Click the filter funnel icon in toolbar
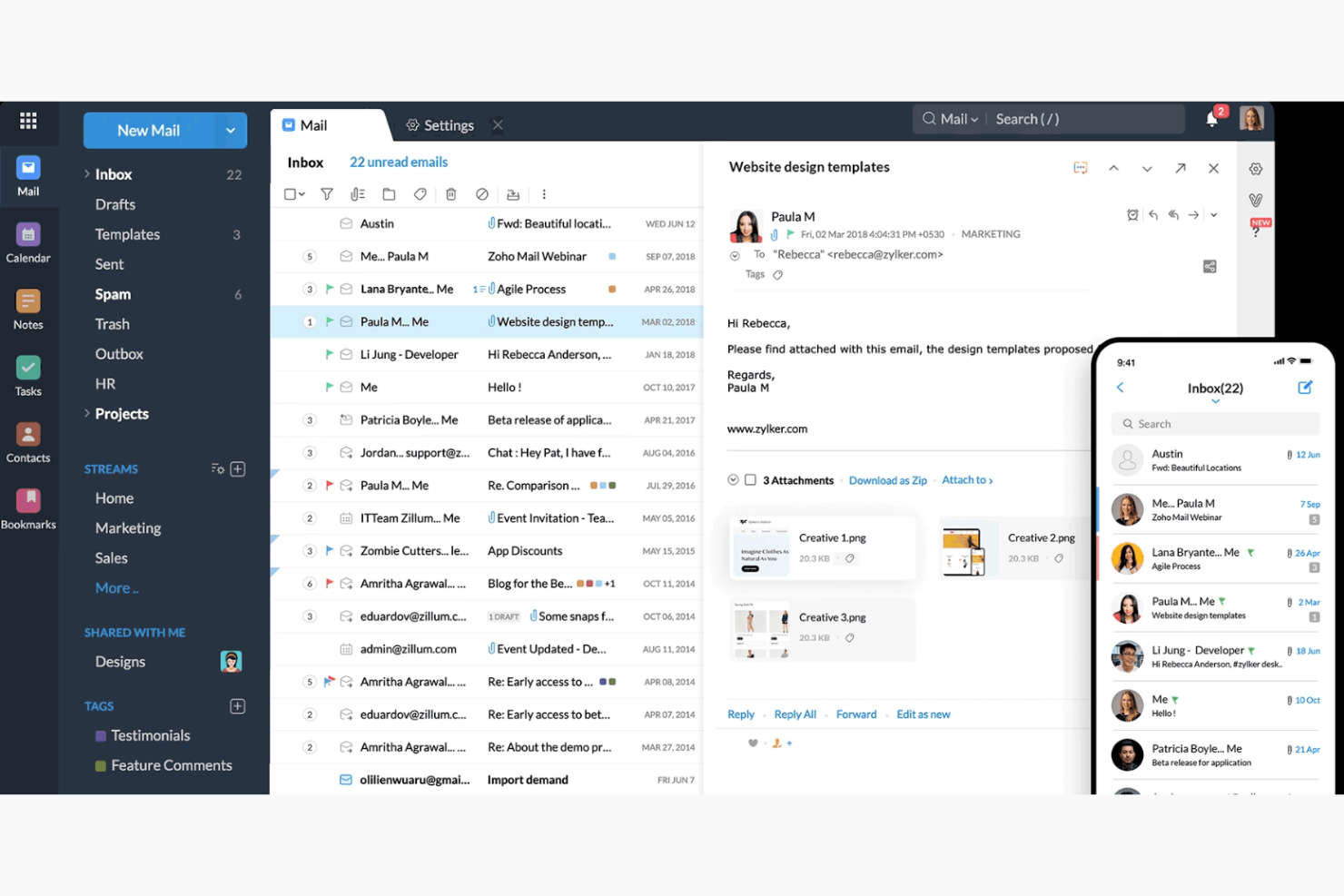This screenshot has height=896, width=1344. tap(327, 194)
